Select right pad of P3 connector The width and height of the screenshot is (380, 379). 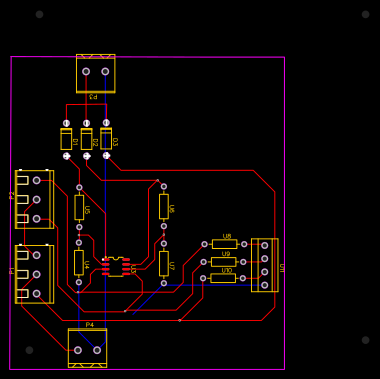click(x=105, y=71)
